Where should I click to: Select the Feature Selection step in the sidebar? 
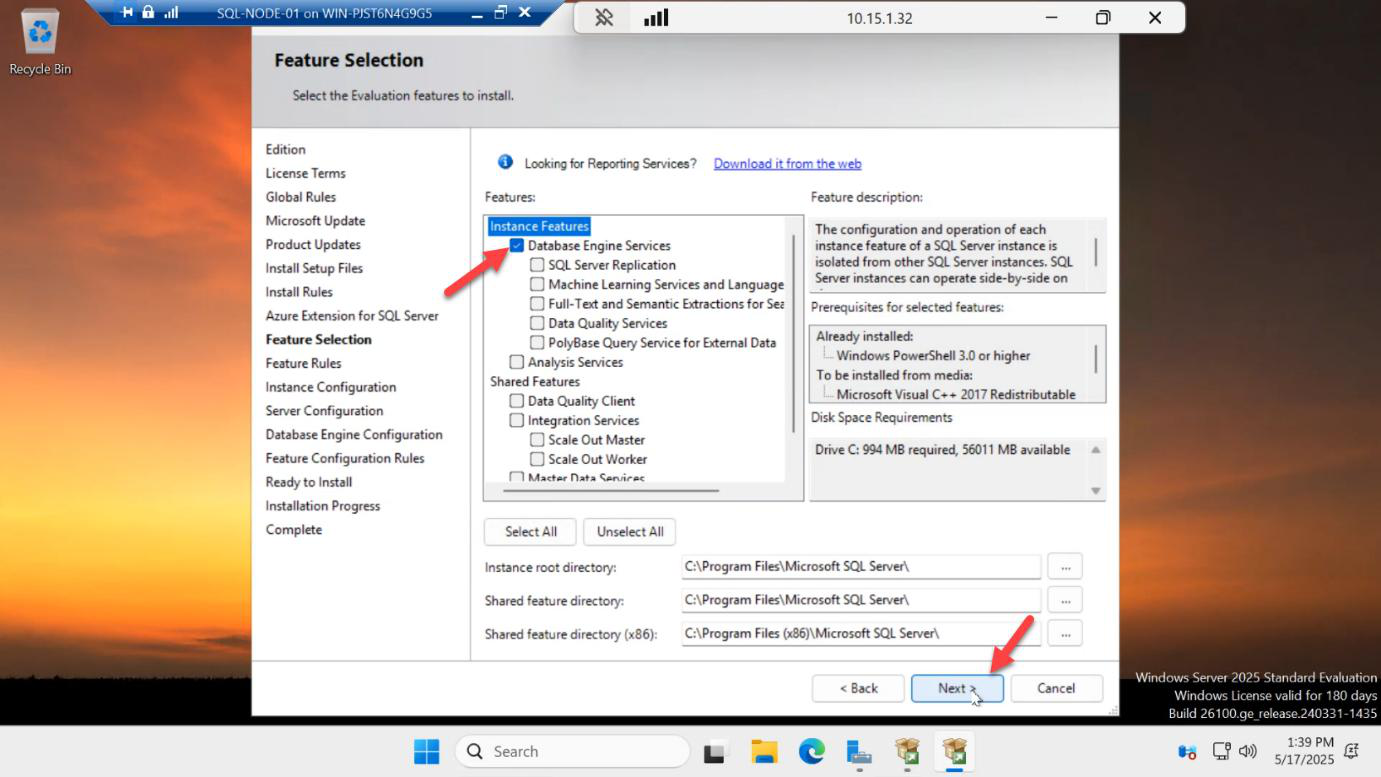coord(318,339)
